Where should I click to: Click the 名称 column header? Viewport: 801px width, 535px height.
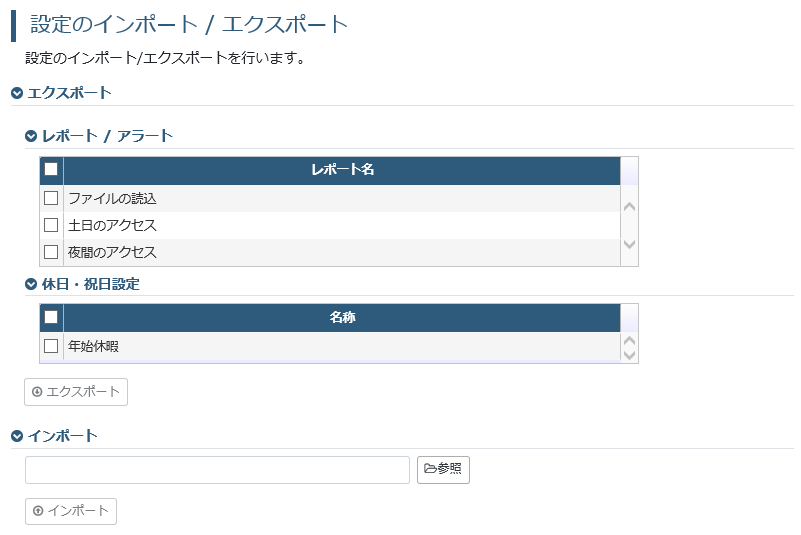(342, 317)
